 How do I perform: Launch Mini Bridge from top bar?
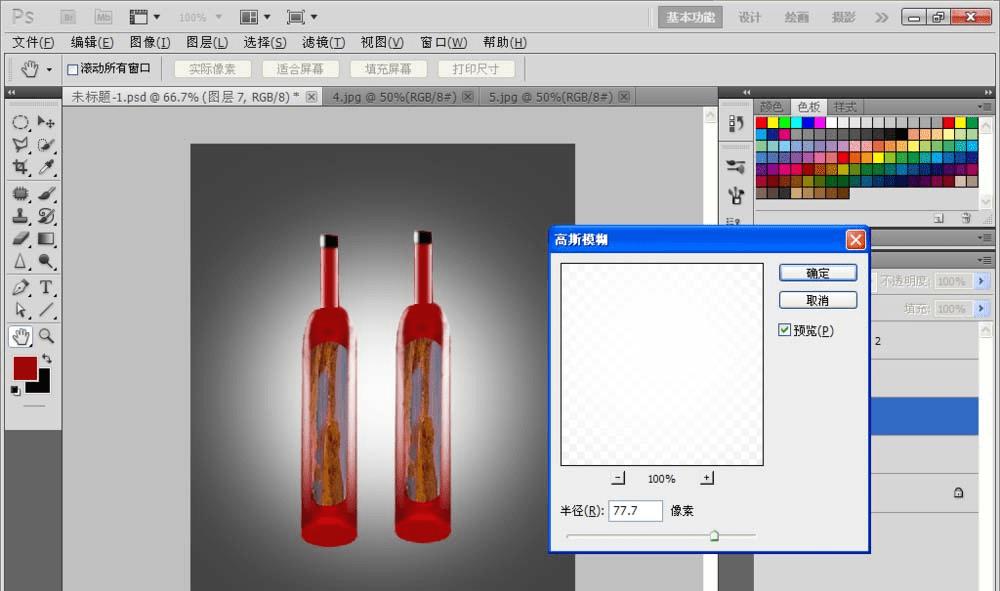click(x=103, y=17)
